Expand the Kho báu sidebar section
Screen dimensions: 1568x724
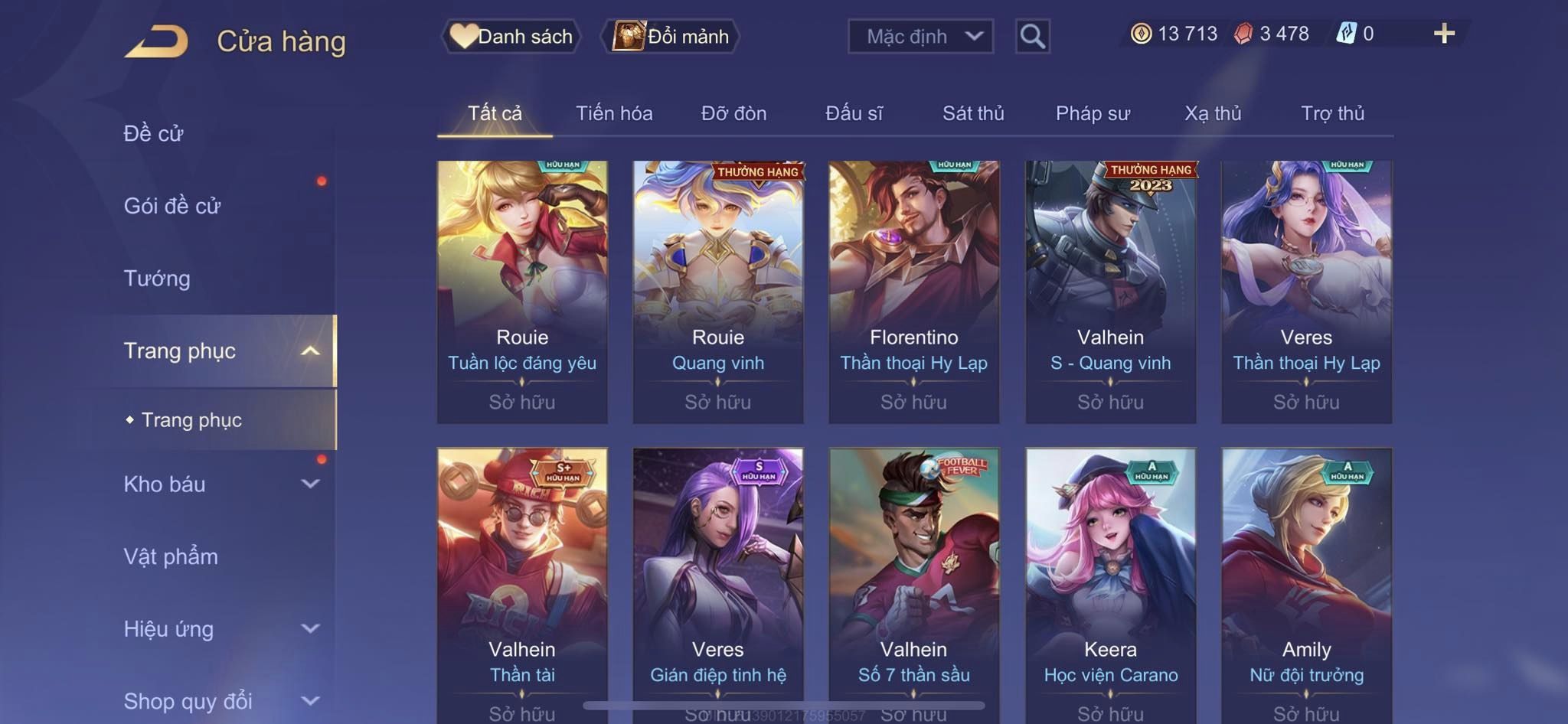(310, 484)
